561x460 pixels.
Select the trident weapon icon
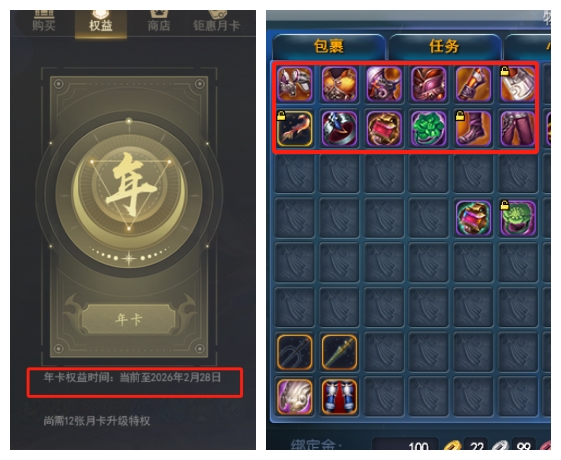[x=294, y=352]
